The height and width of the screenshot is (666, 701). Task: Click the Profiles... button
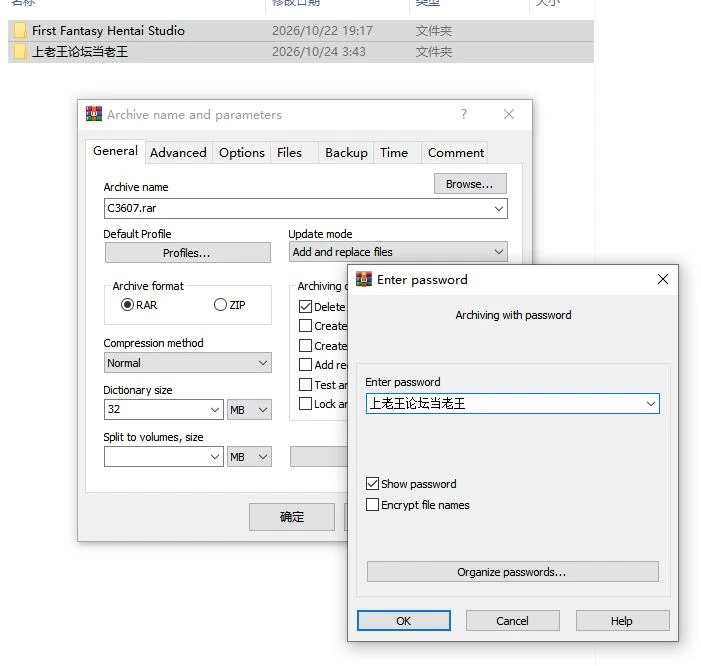click(x=187, y=253)
